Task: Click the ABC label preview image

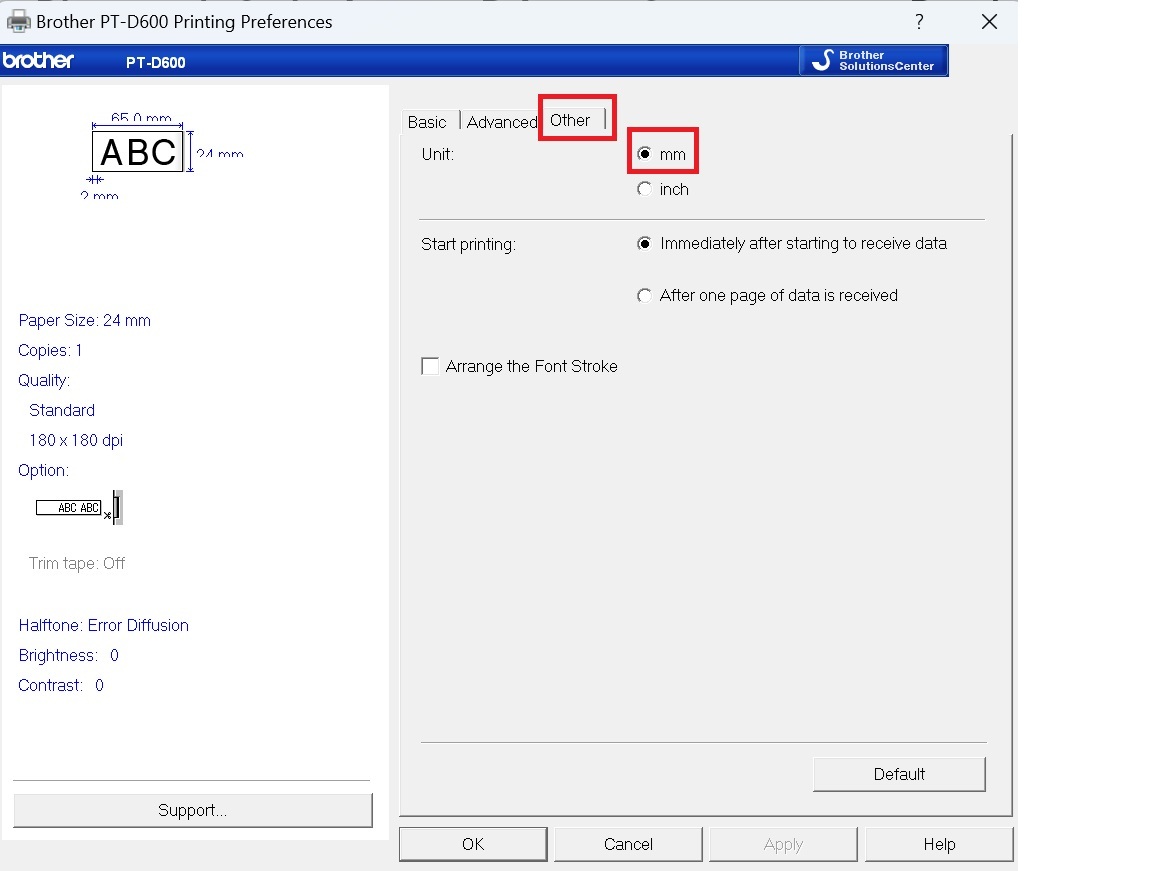Action: (x=138, y=152)
